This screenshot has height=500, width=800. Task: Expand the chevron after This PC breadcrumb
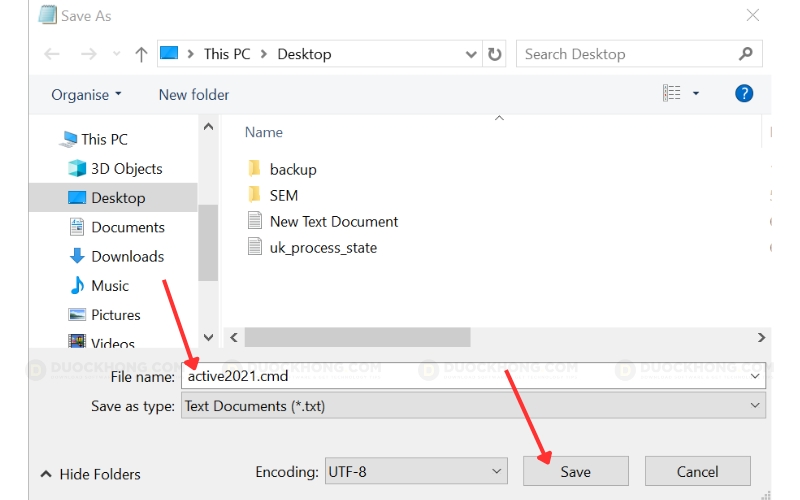pyautogui.click(x=264, y=54)
